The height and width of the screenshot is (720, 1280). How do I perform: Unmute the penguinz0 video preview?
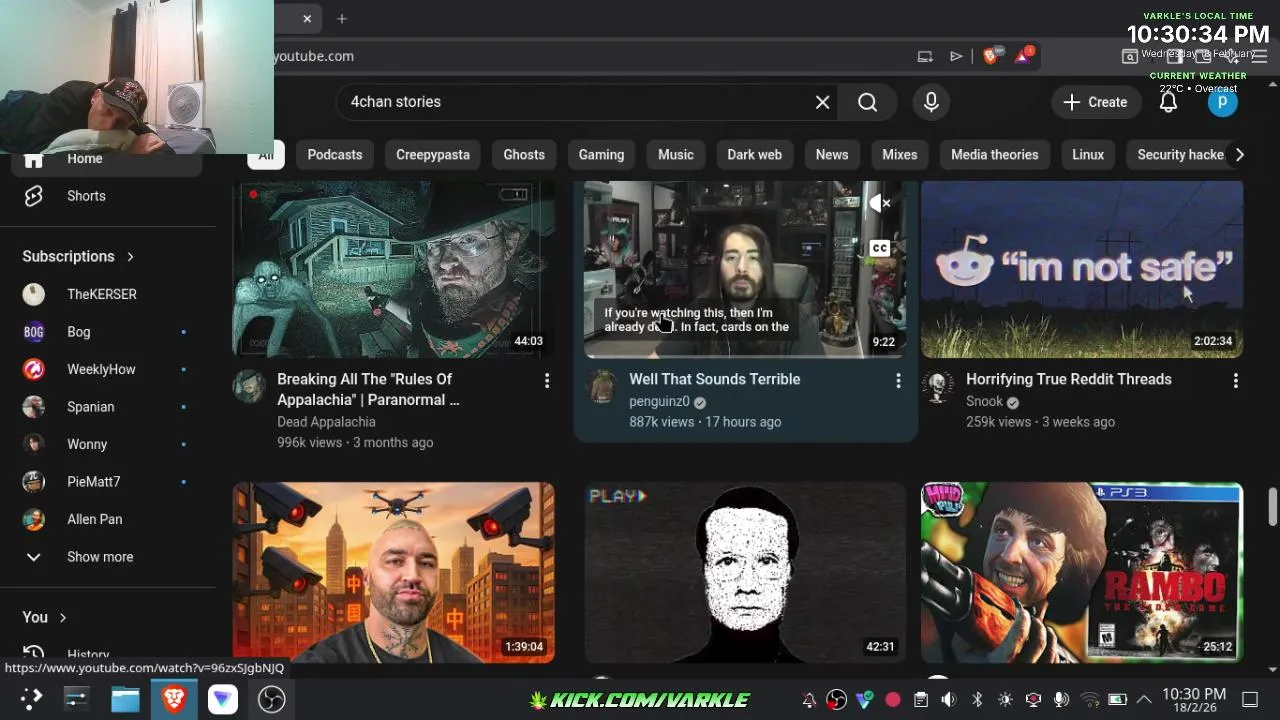[x=879, y=204]
